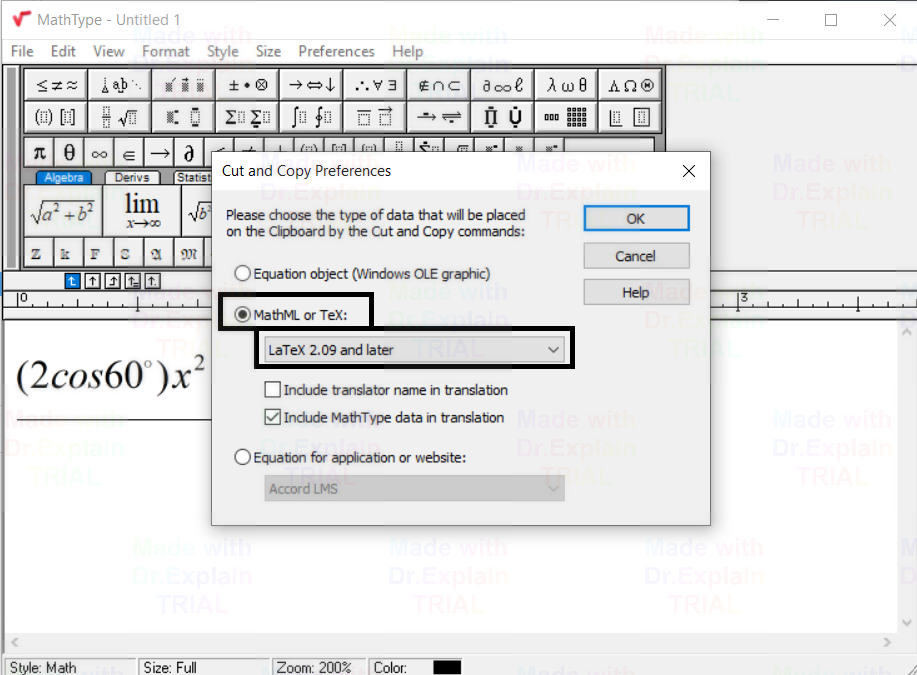Open the integral templates palette

tap(312, 118)
